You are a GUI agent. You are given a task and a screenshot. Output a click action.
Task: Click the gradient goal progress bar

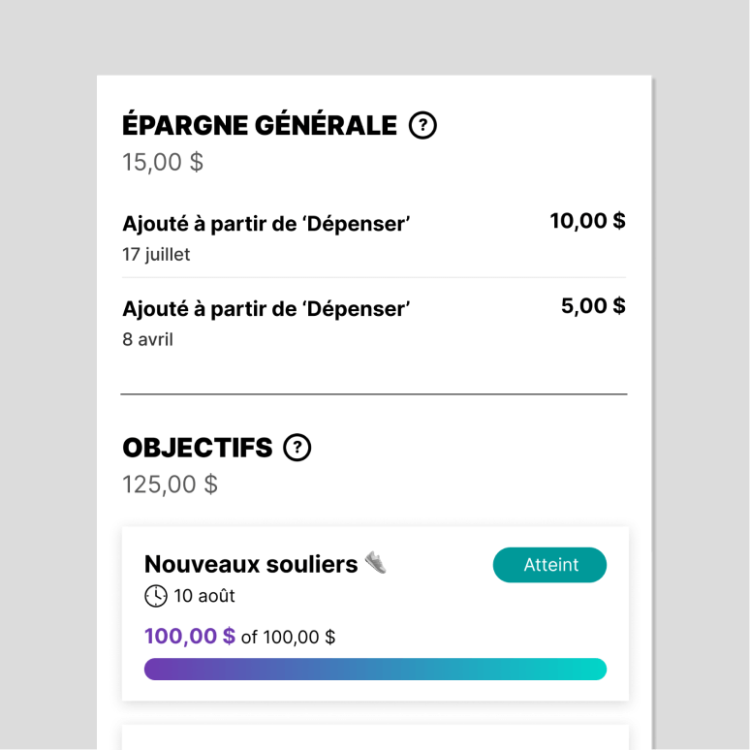(x=375, y=669)
